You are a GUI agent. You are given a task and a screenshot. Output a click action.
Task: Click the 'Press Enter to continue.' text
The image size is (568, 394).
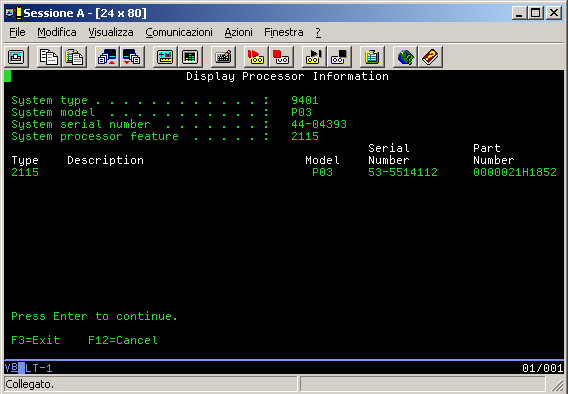tap(94, 316)
